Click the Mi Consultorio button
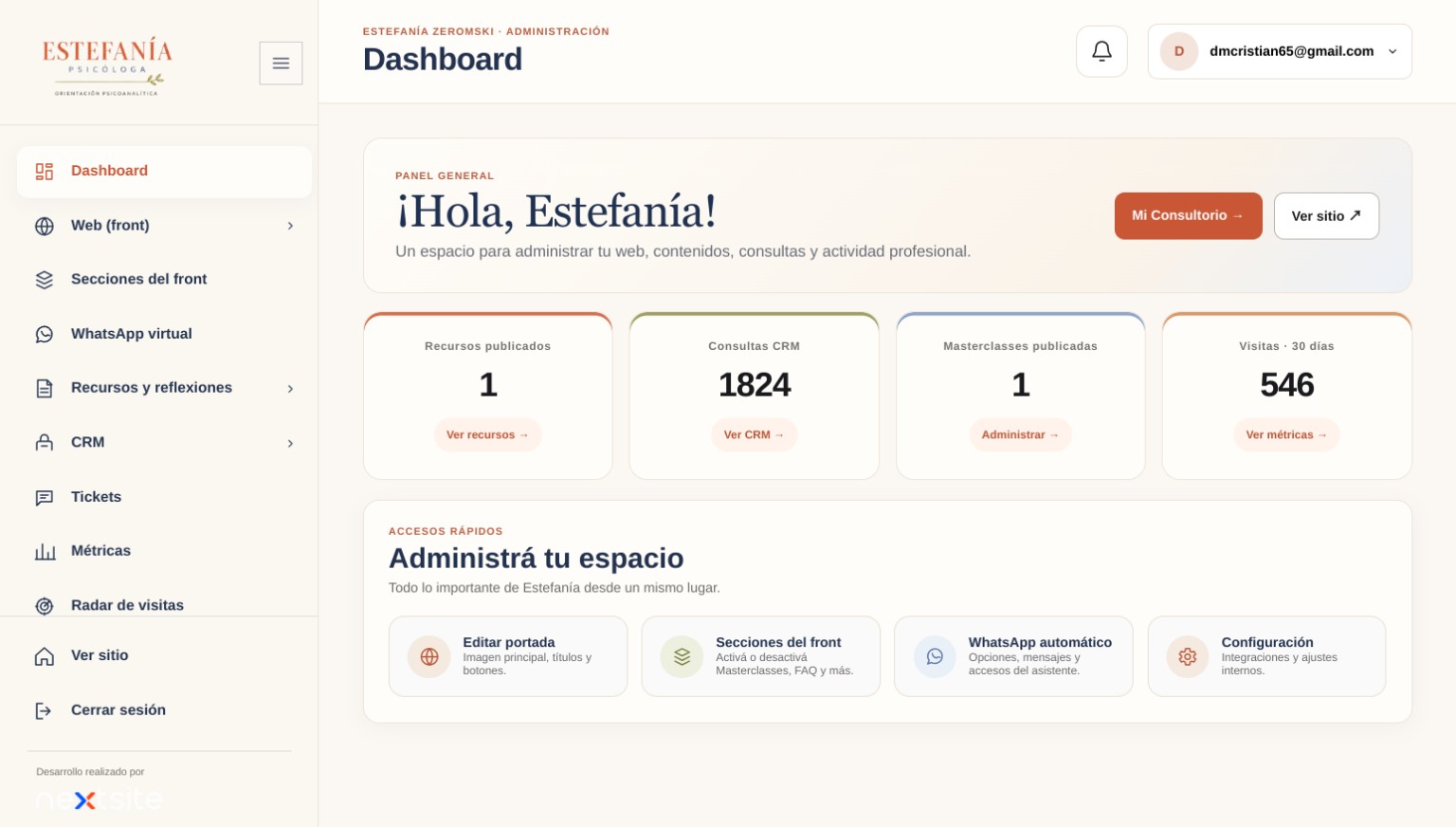 1188,216
